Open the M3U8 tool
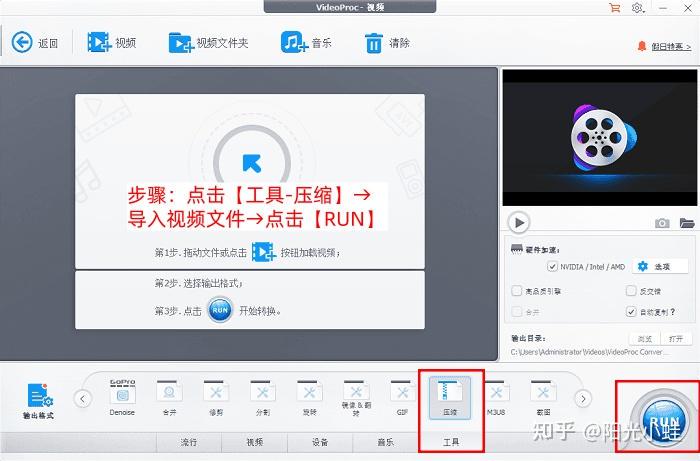Screen dimensions: 700x461 click(497, 393)
